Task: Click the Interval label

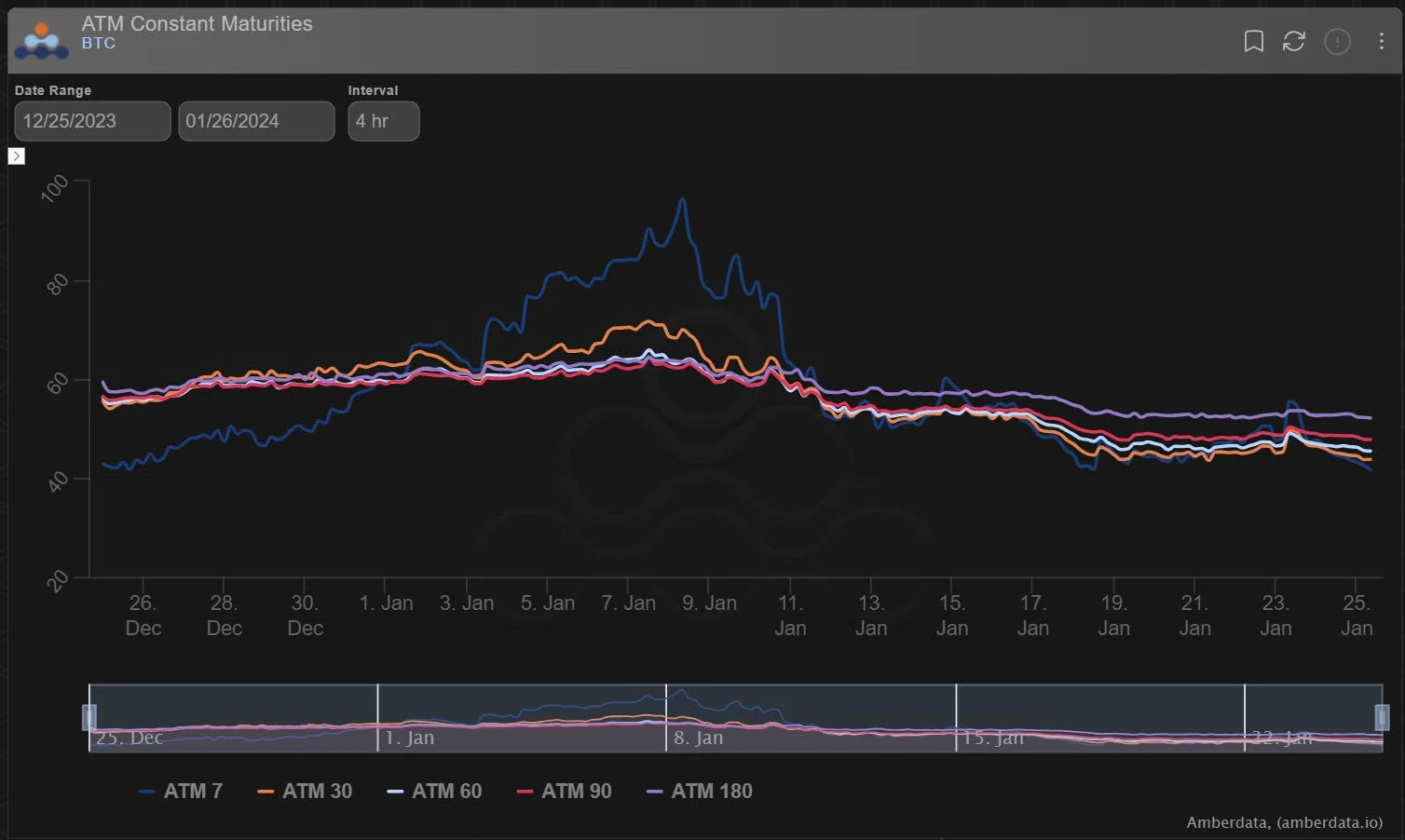Action: 373,90
